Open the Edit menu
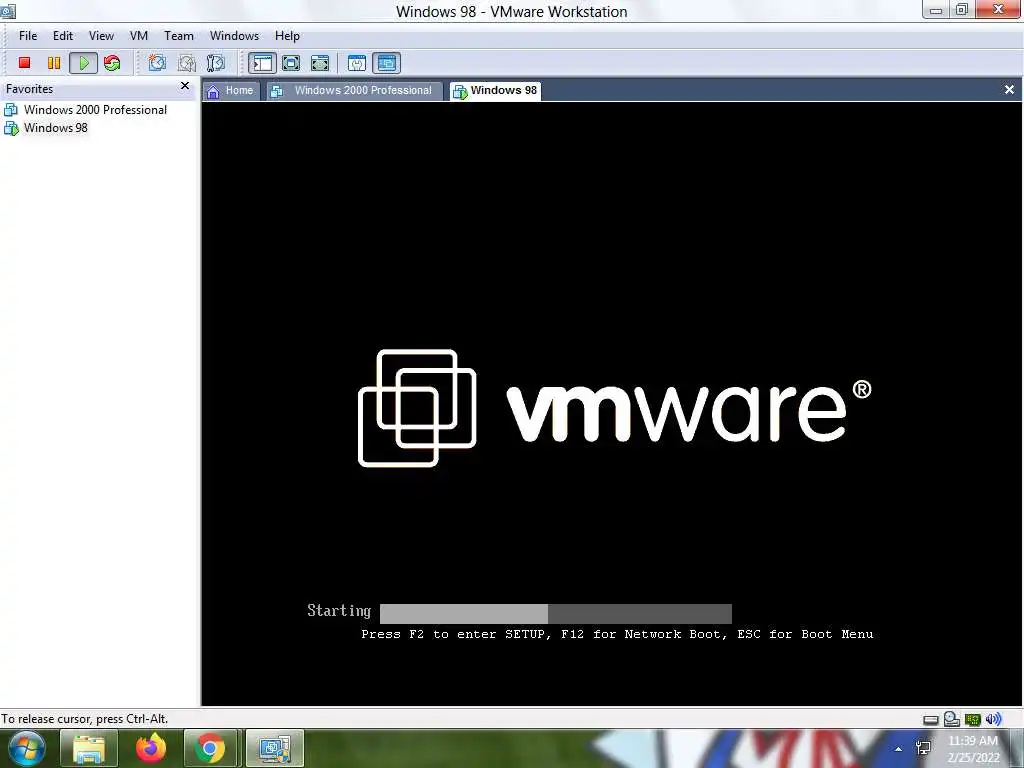Viewport: 1024px width, 768px height. 63,36
